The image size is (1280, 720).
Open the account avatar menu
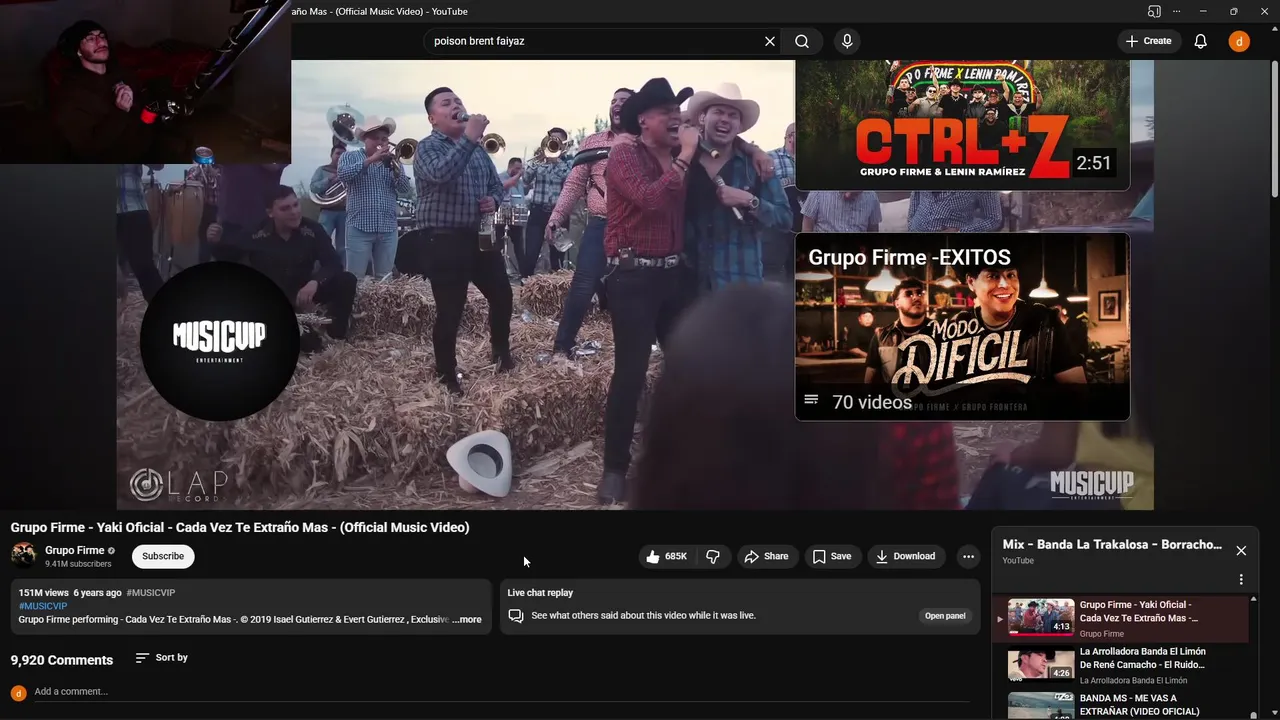1239,41
